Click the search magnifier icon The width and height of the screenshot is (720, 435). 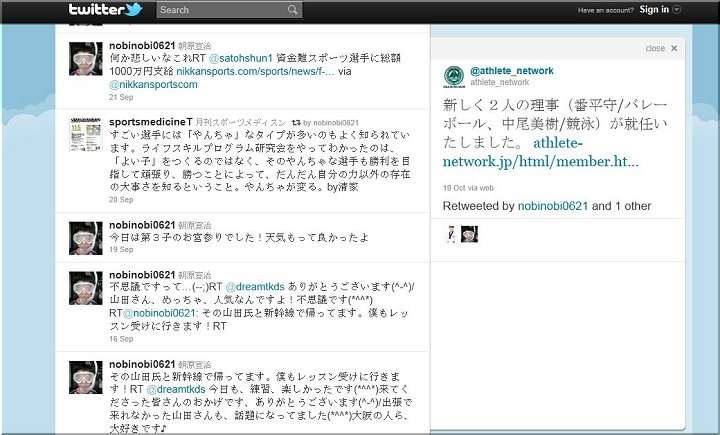(293, 10)
